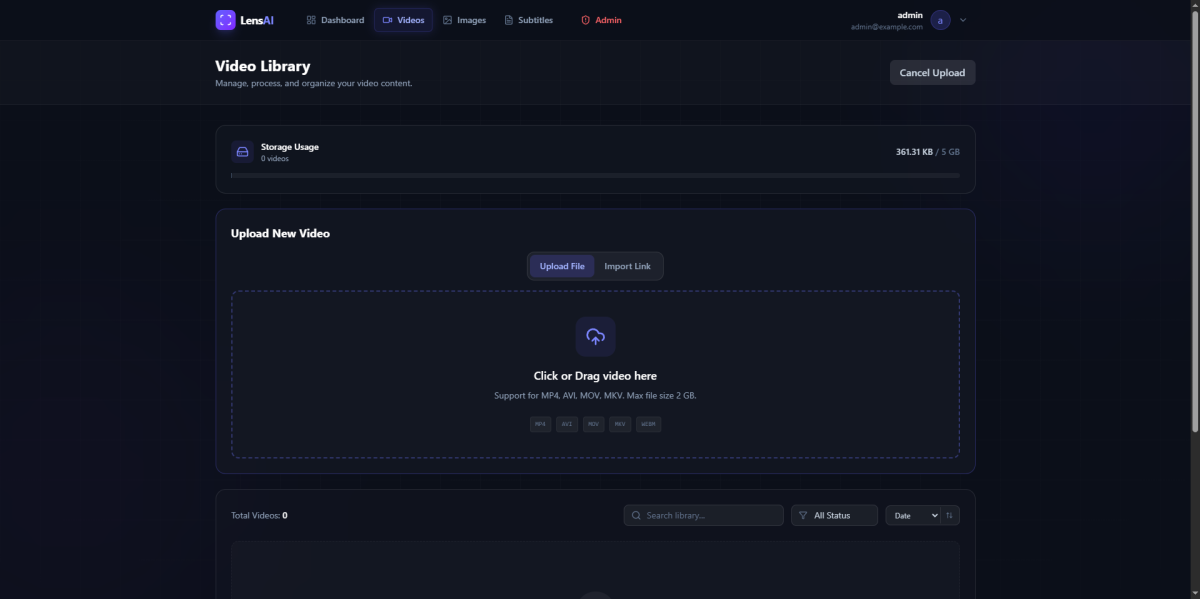
Task: Click the cloud upload icon
Action: point(595,337)
